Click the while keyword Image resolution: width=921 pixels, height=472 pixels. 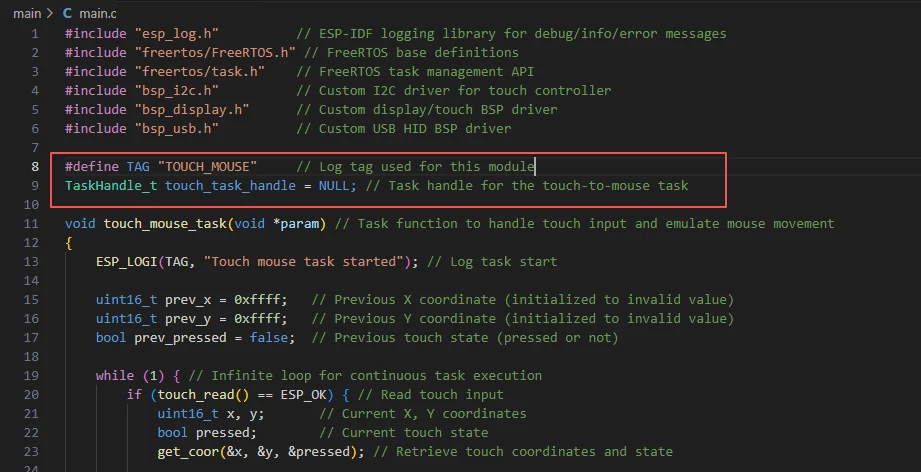click(114, 375)
